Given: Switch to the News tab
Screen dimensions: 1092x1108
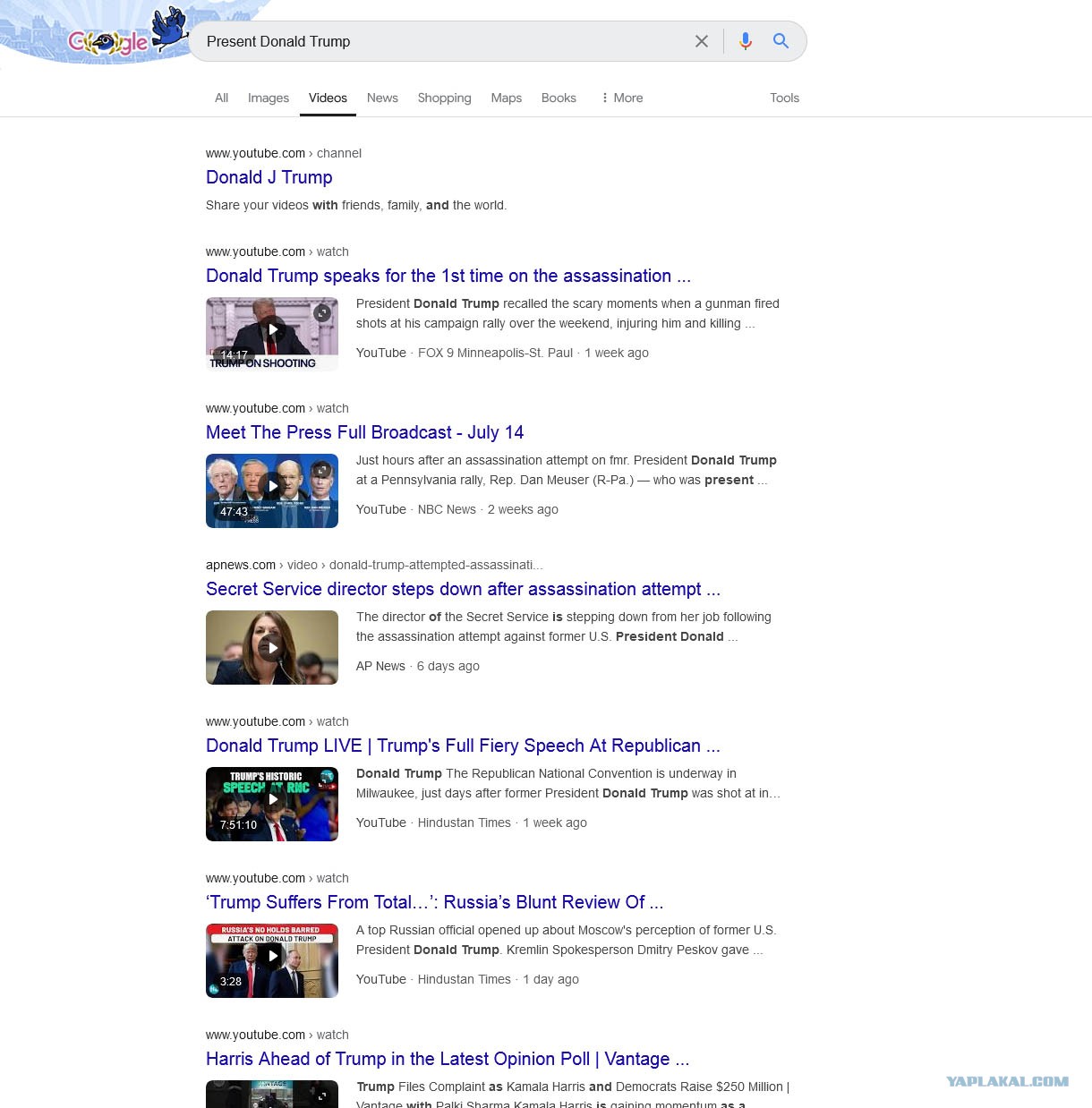Looking at the screenshot, I should pyautogui.click(x=382, y=98).
